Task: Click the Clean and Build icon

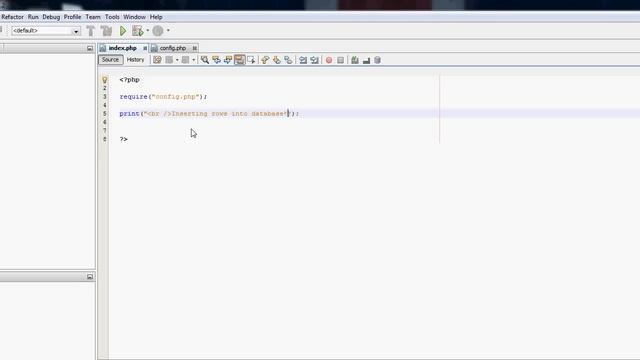Action: pyautogui.click(x=107, y=31)
